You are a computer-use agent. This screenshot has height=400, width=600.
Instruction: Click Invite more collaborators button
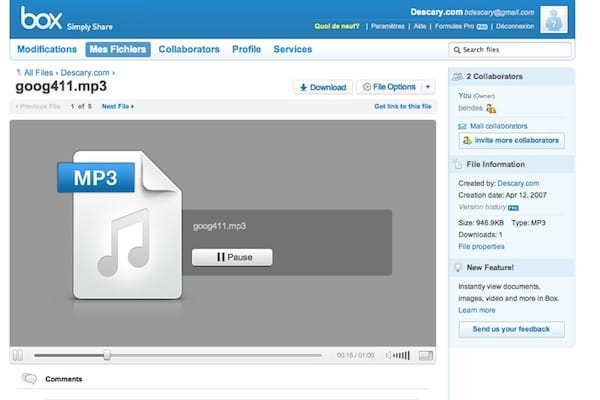510,141
